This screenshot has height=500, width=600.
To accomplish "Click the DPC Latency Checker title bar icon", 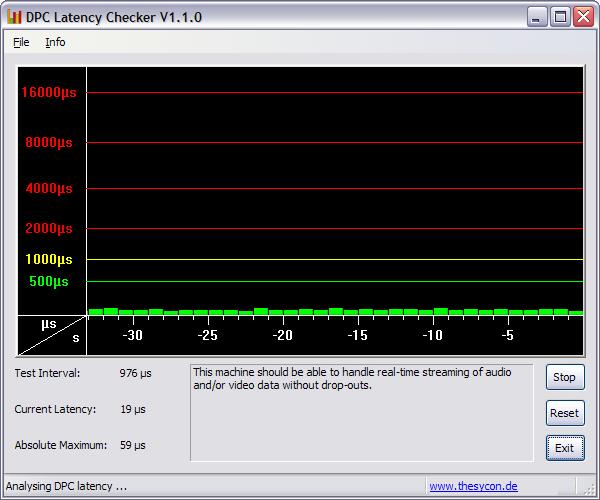I will pyautogui.click(x=14, y=17).
